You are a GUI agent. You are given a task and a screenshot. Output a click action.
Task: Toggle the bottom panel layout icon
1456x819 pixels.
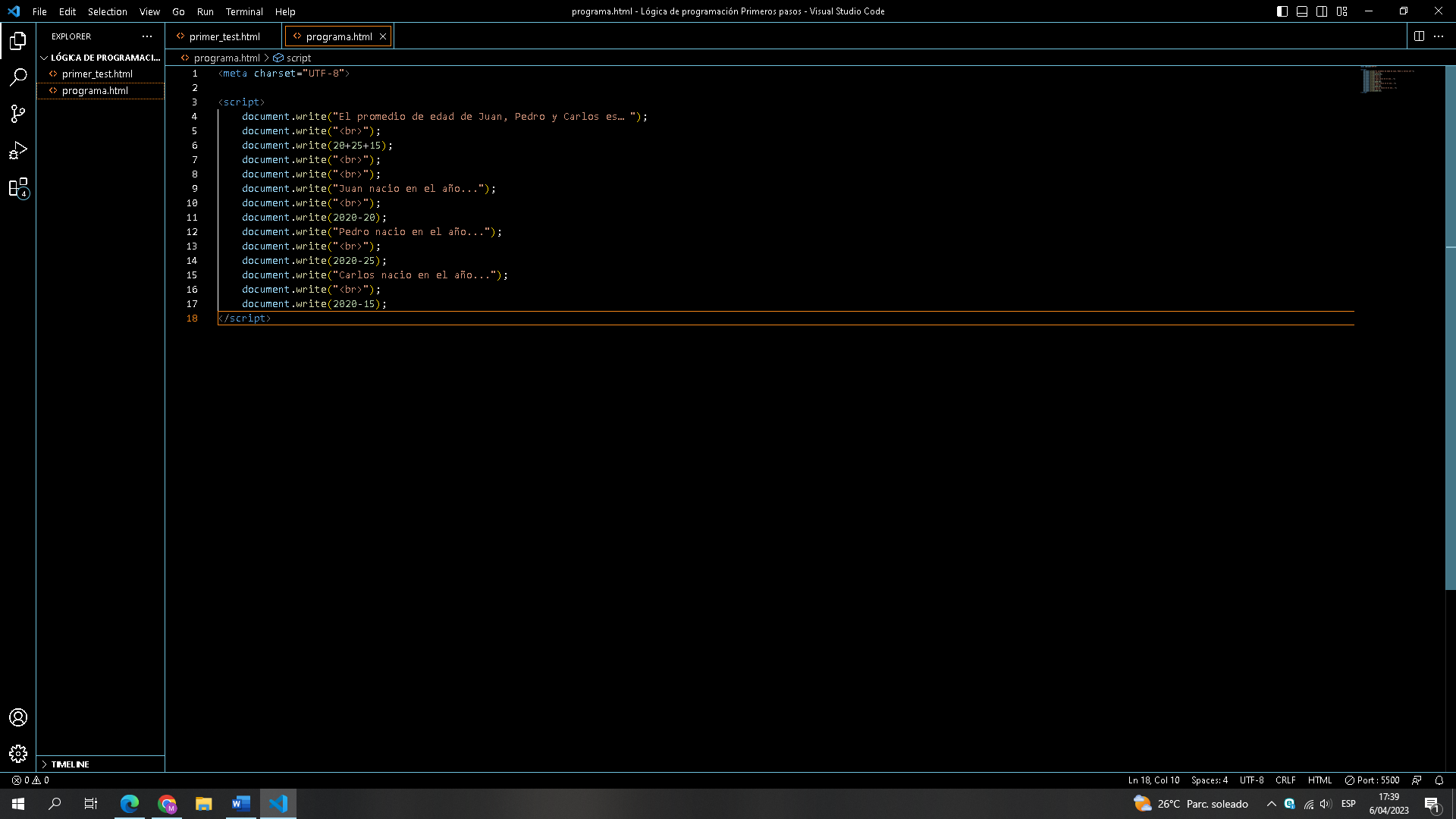(x=1302, y=11)
